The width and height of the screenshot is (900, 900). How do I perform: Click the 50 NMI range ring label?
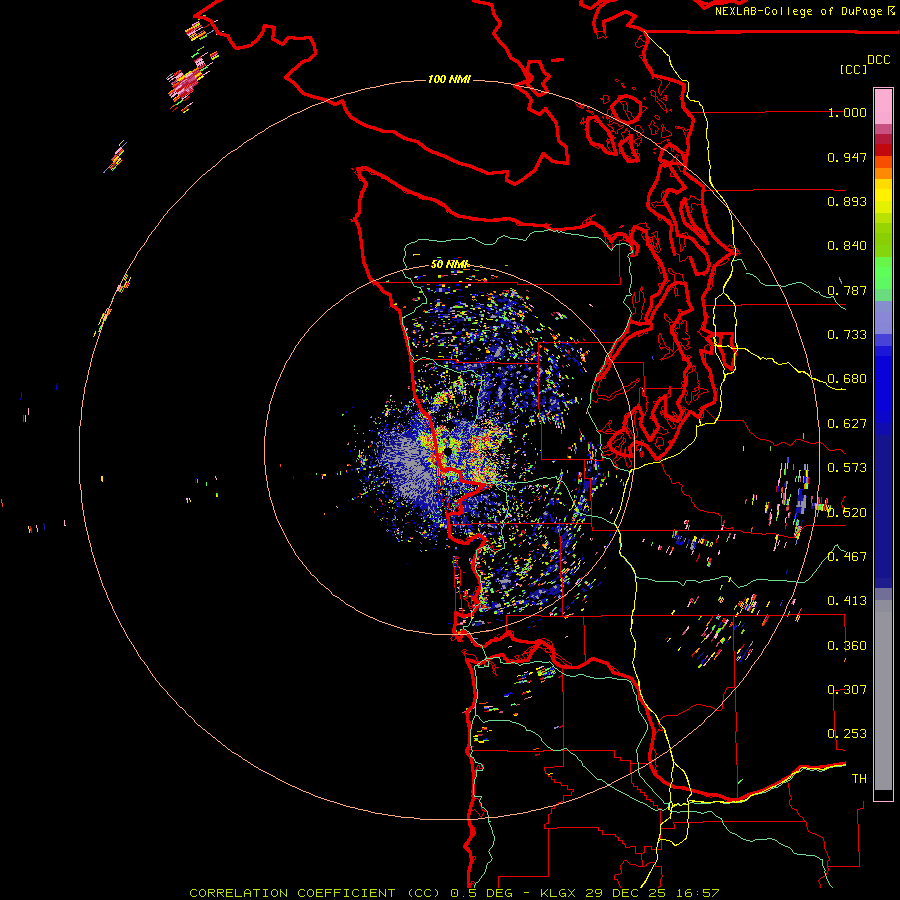point(449,264)
